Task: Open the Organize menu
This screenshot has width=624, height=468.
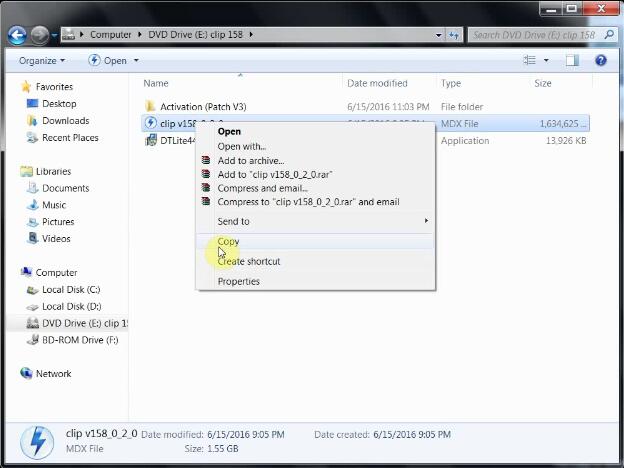Action: coord(42,60)
